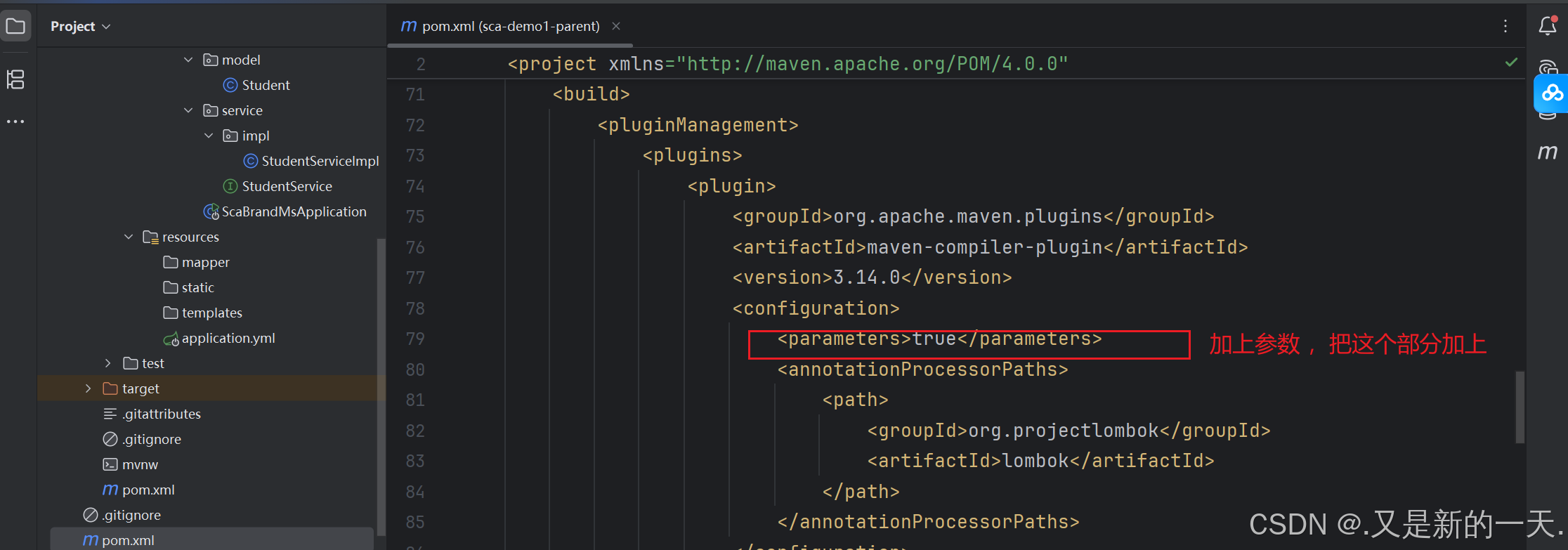1568x550 pixels.
Task: Open the Notifications bell icon
Action: pyautogui.click(x=1548, y=26)
